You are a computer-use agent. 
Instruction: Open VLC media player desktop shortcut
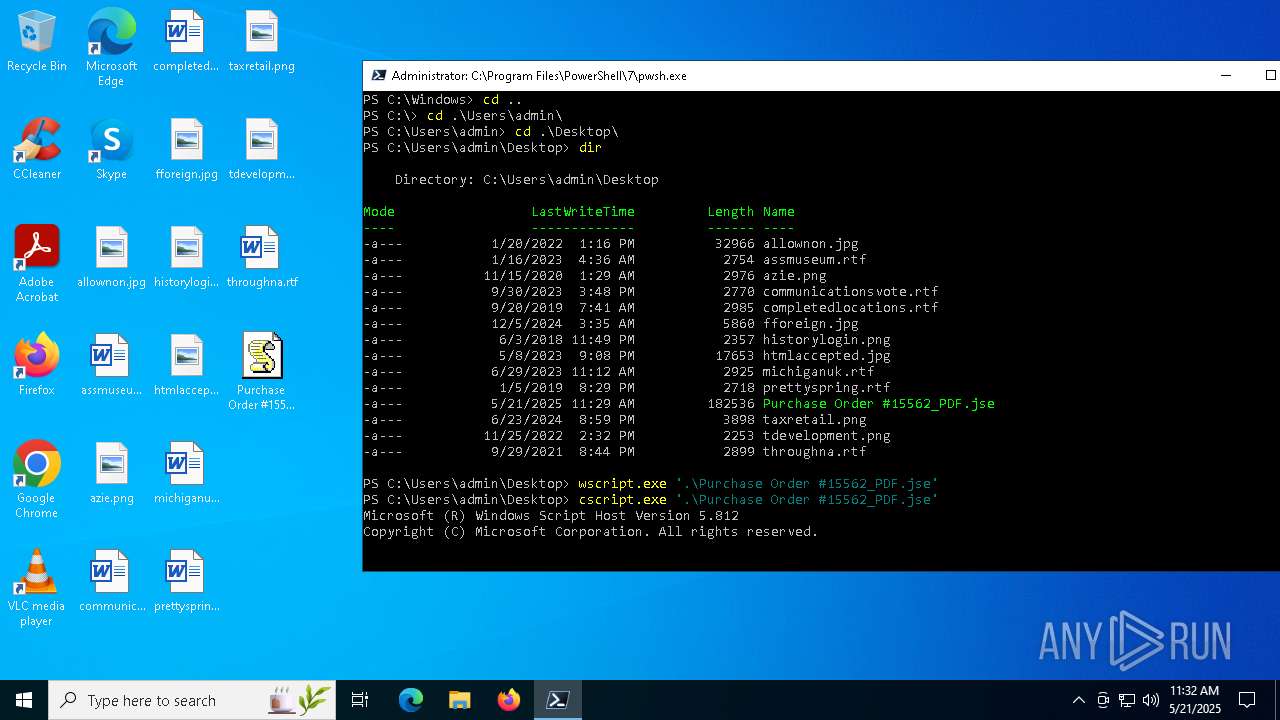pyautogui.click(x=37, y=588)
